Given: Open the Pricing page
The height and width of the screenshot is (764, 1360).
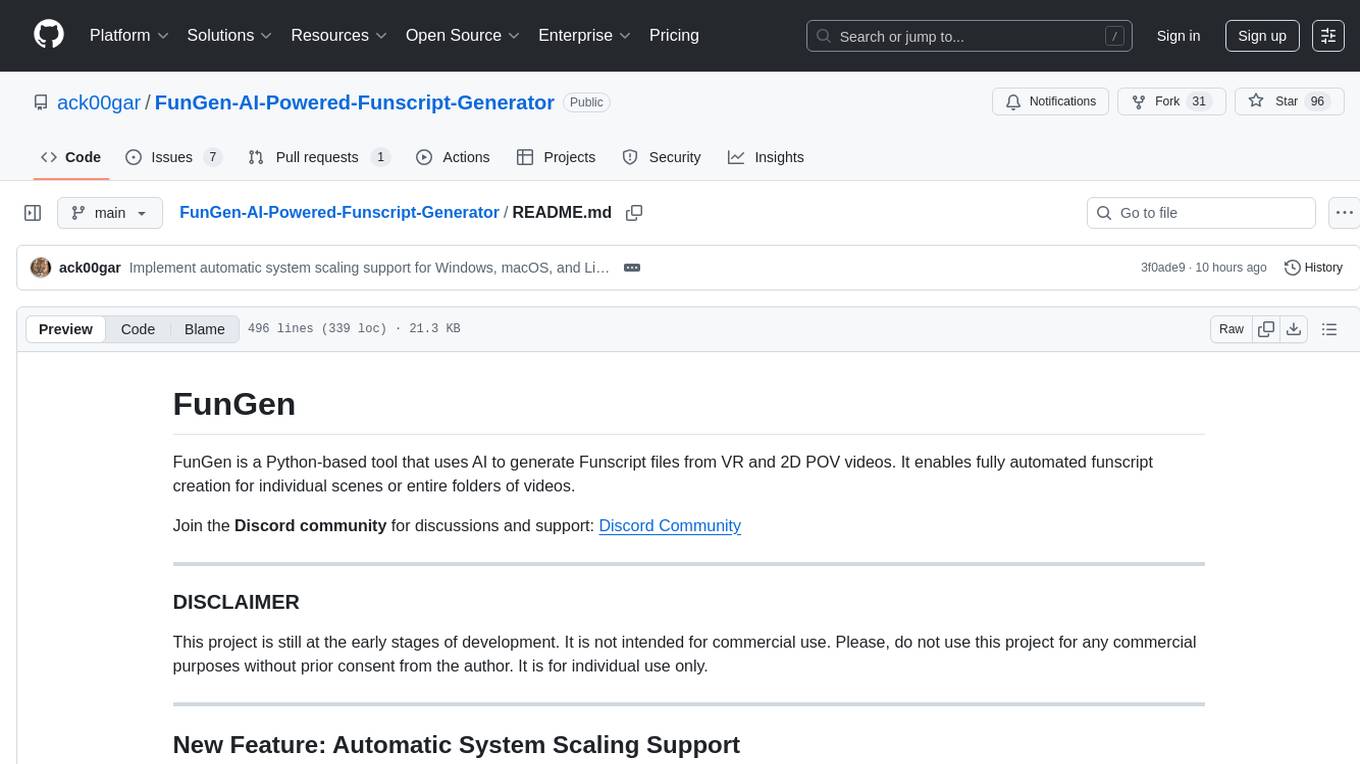Looking at the screenshot, I should [674, 35].
